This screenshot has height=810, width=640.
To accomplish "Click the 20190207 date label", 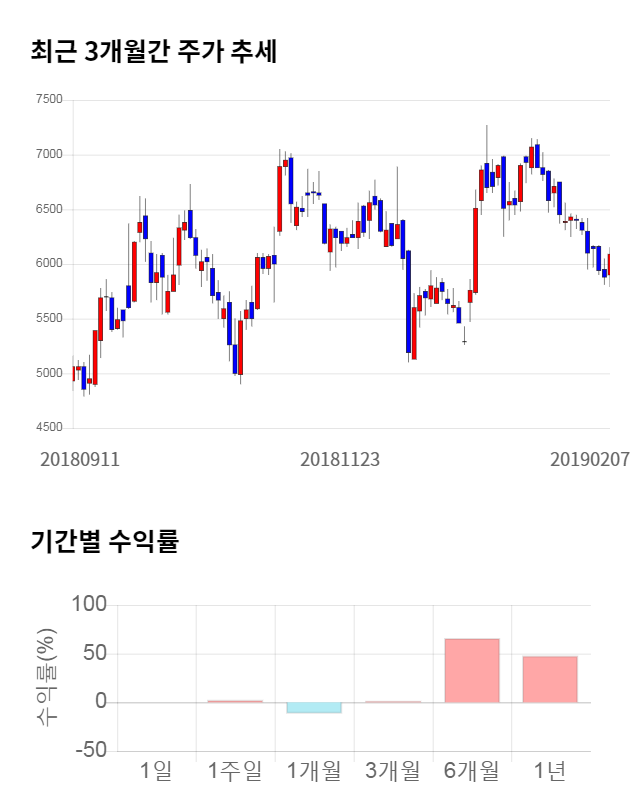I will (590, 459).
